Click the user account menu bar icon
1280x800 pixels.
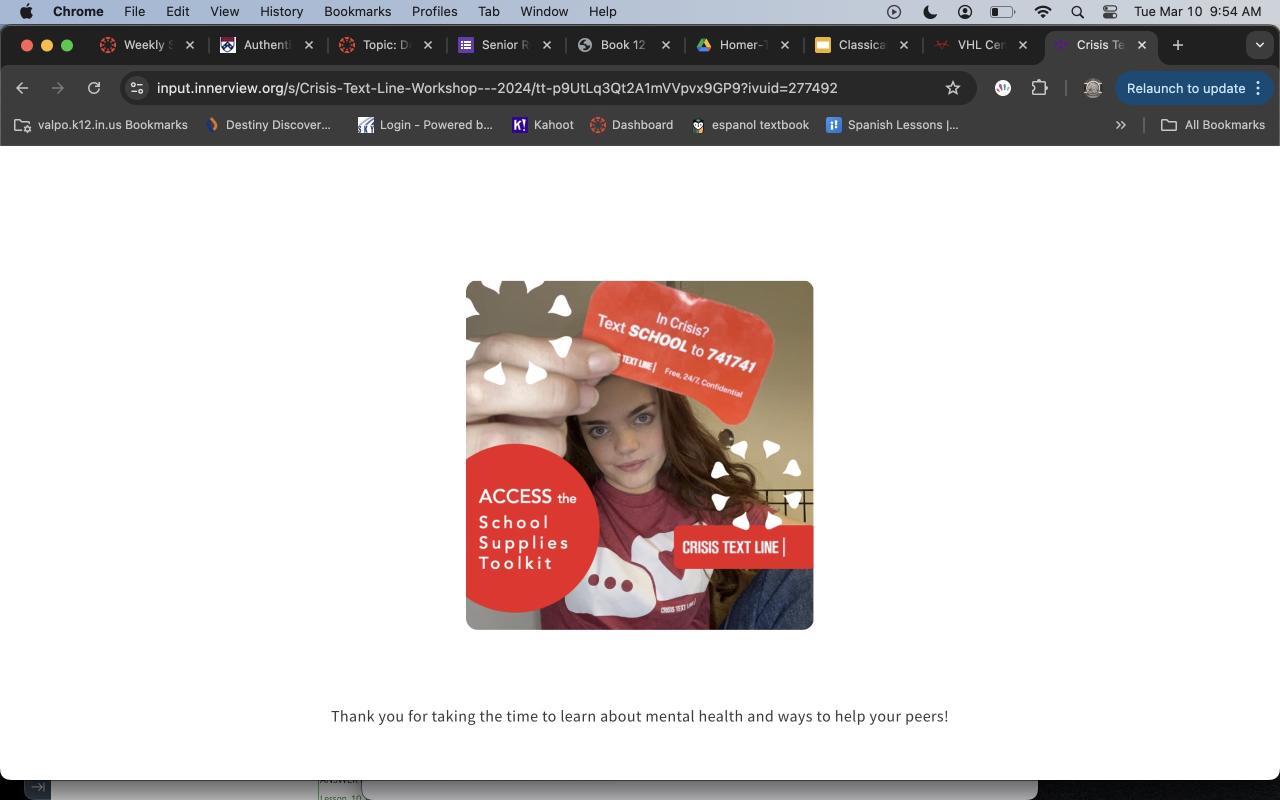pyautogui.click(x=965, y=12)
